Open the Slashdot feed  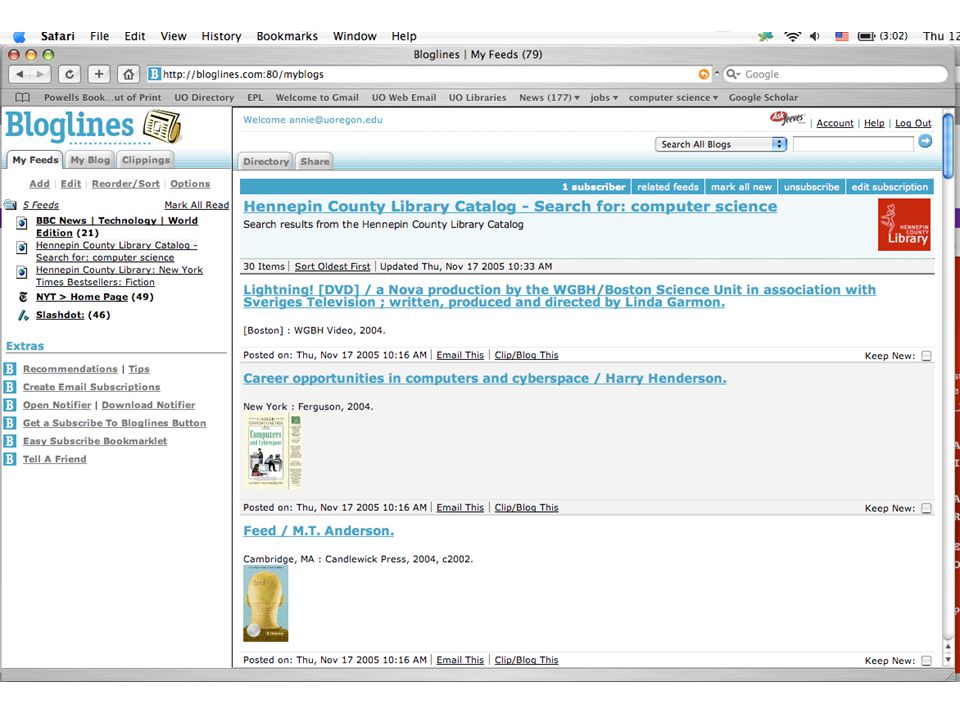click(60, 315)
